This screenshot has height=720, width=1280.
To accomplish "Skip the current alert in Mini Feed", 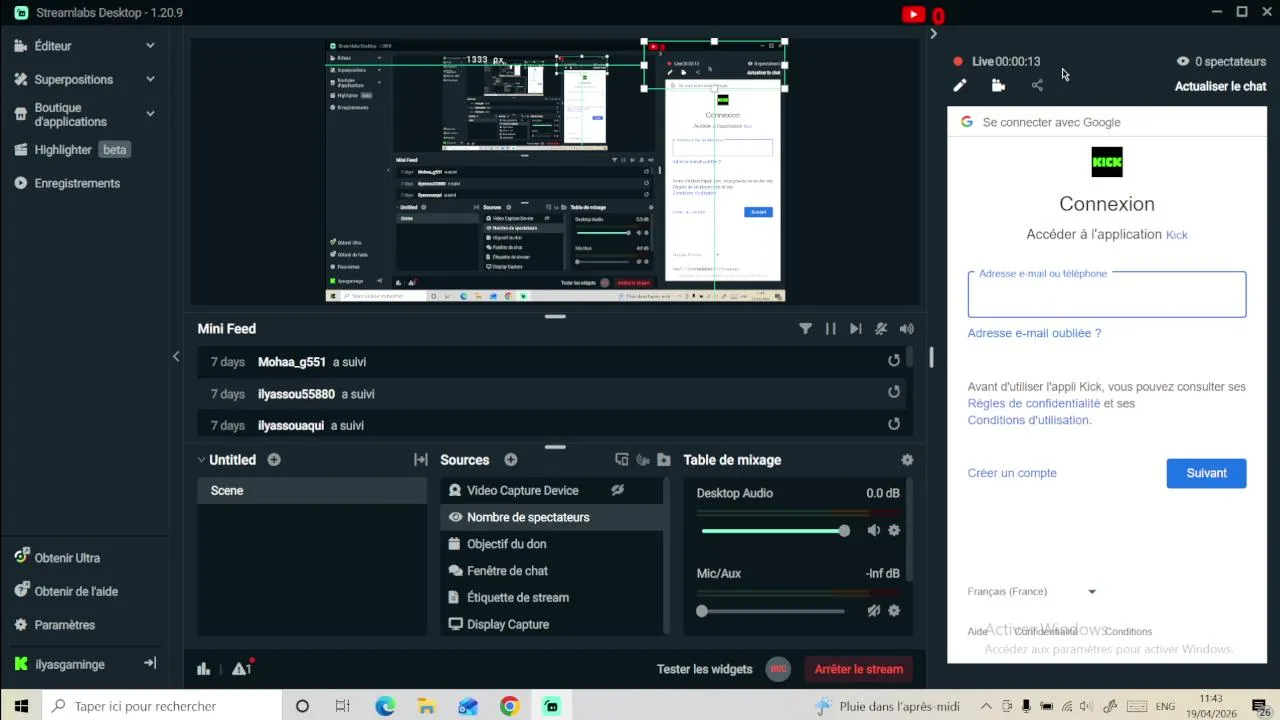I will coord(855,329).
